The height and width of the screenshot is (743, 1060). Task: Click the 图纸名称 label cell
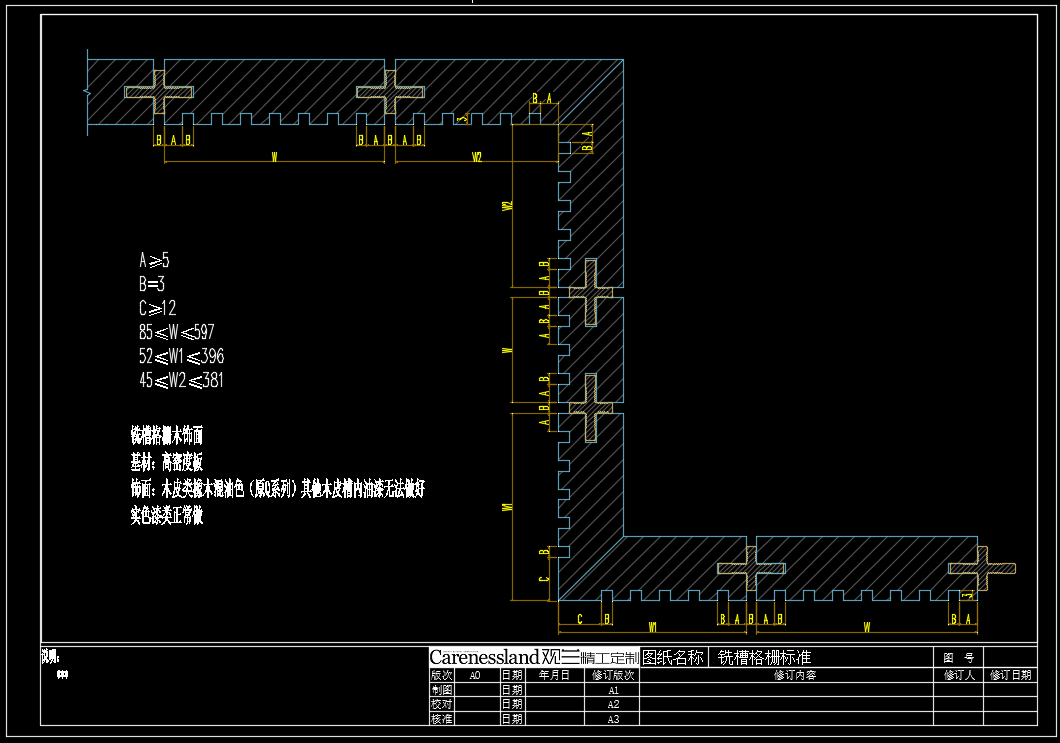tap(673, 657)
